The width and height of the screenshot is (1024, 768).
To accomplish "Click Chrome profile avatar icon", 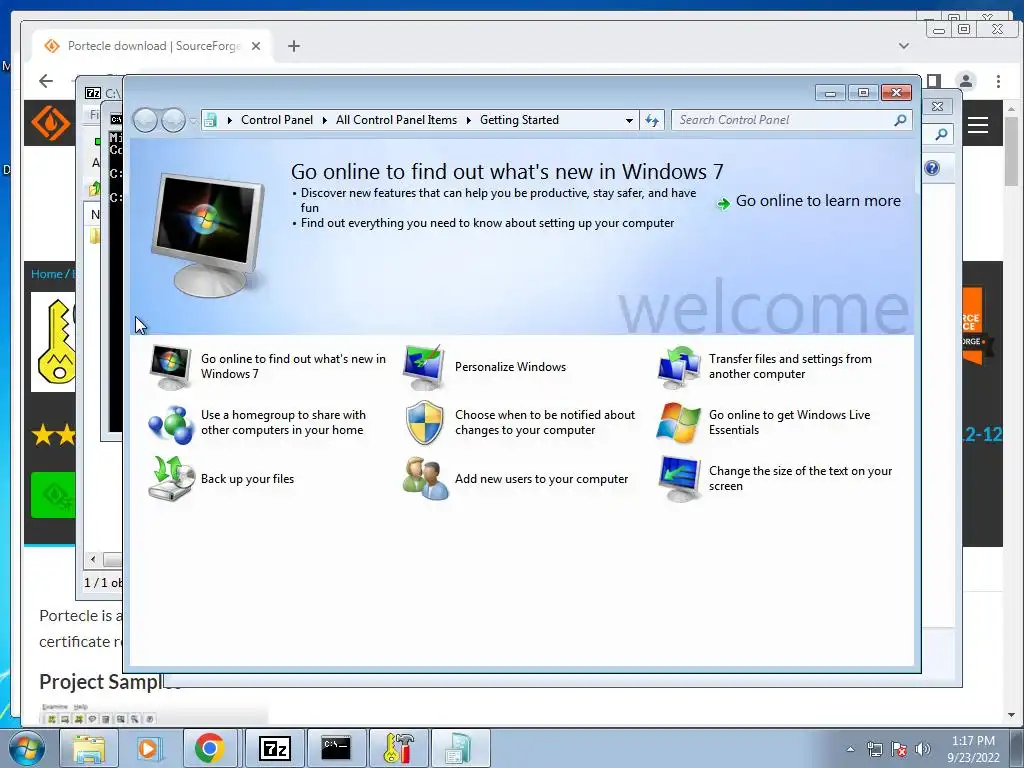I will [965, 81].
